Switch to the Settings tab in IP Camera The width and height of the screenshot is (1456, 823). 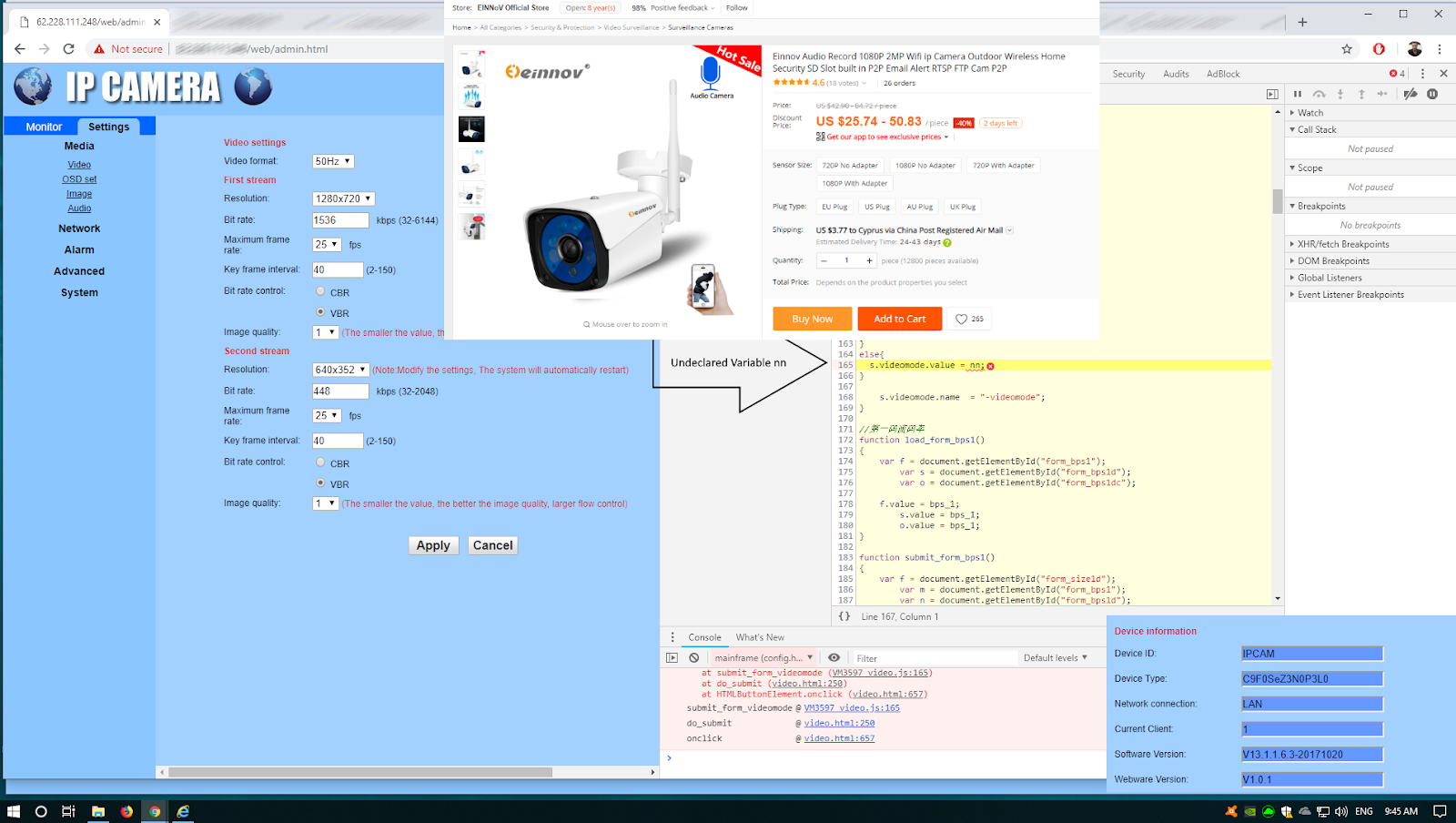(108, 127)
